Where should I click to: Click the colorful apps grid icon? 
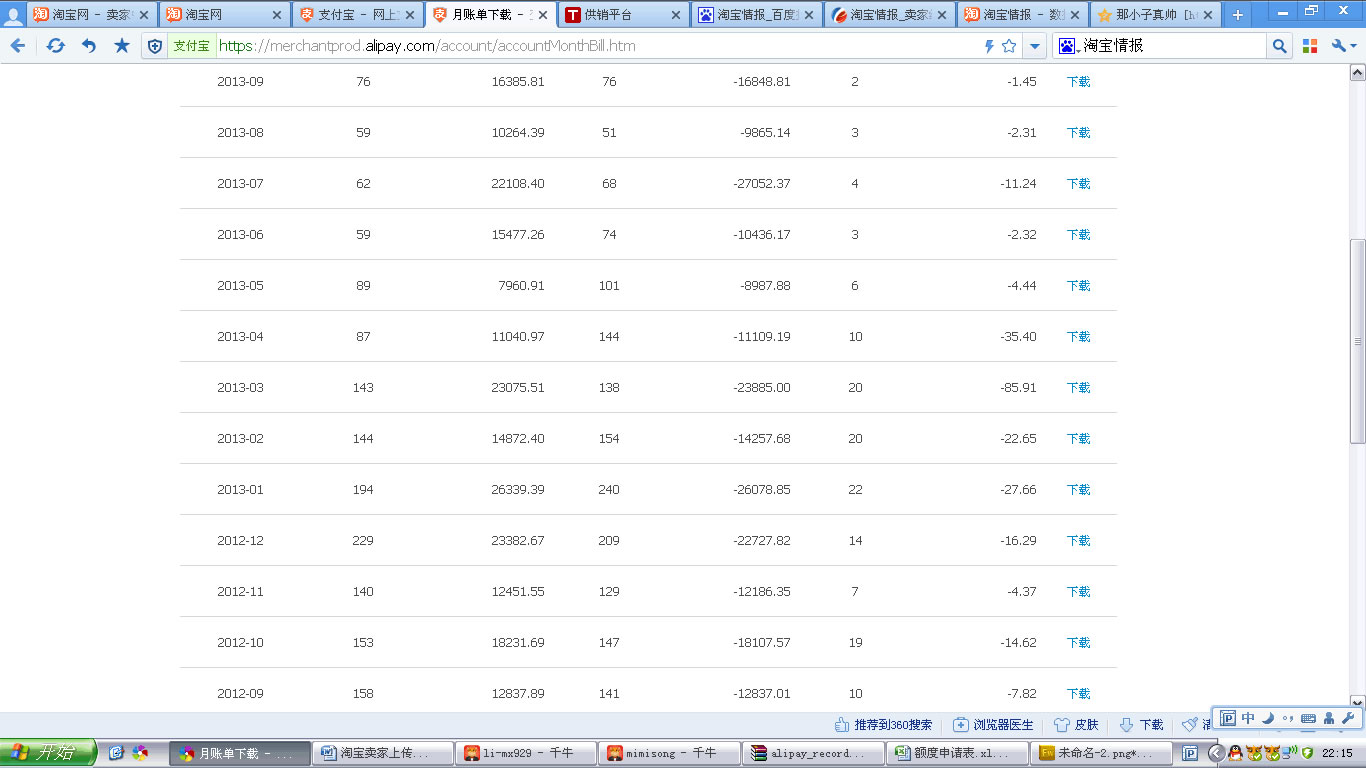tap(1310, 46)
